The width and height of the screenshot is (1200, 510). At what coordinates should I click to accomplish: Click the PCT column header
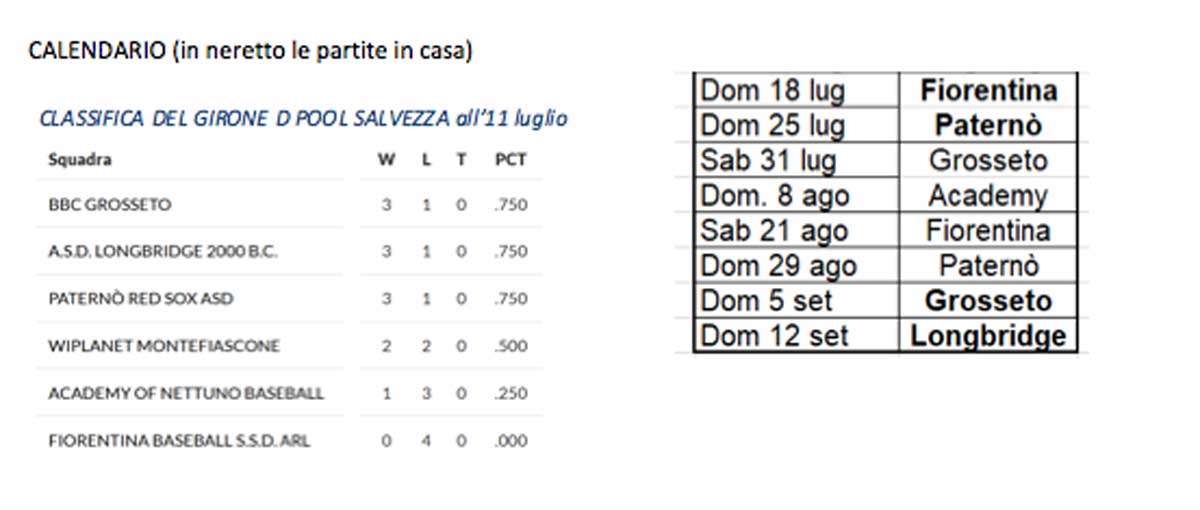point(510,160)
